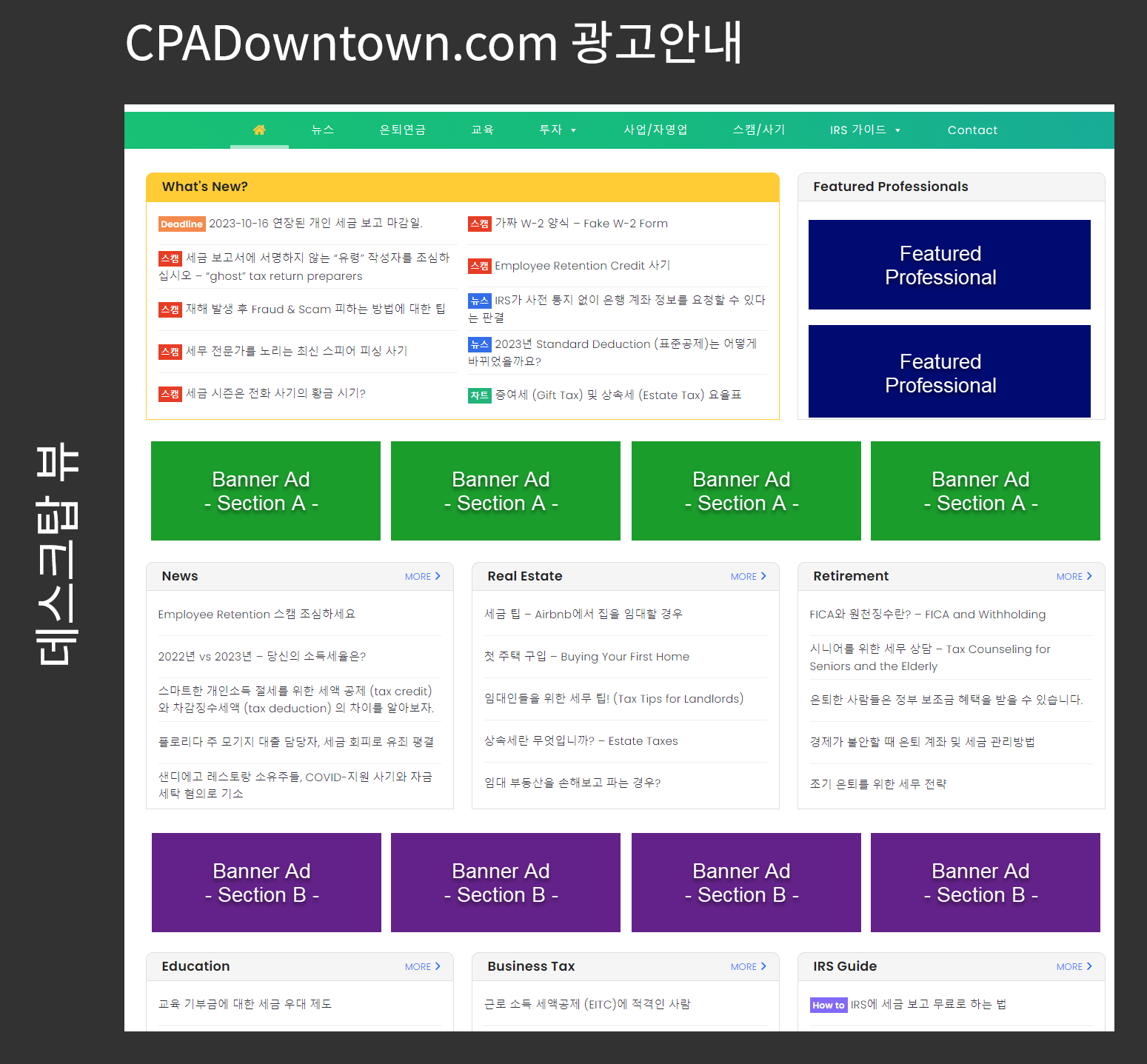Click the Deadline badge in What's New
1147x1064 pixels.
click(181, 224)
